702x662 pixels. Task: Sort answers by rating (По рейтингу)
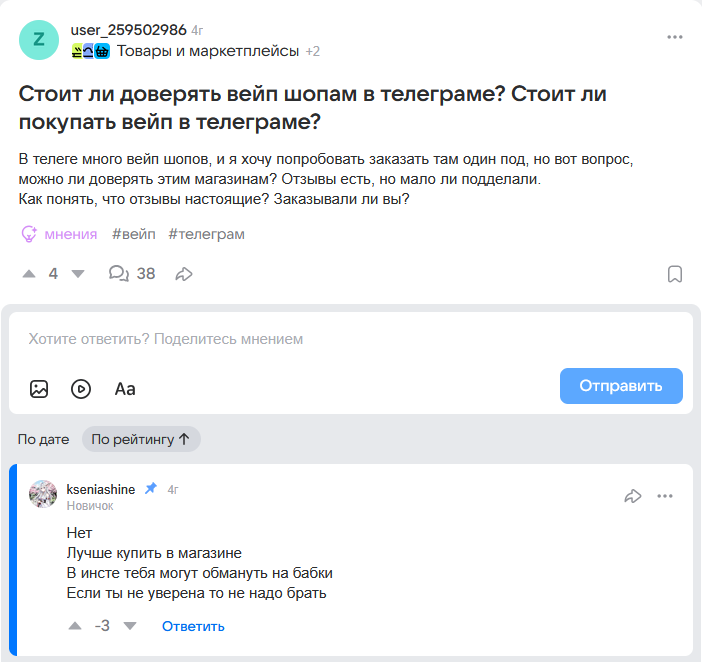point(141,439)
